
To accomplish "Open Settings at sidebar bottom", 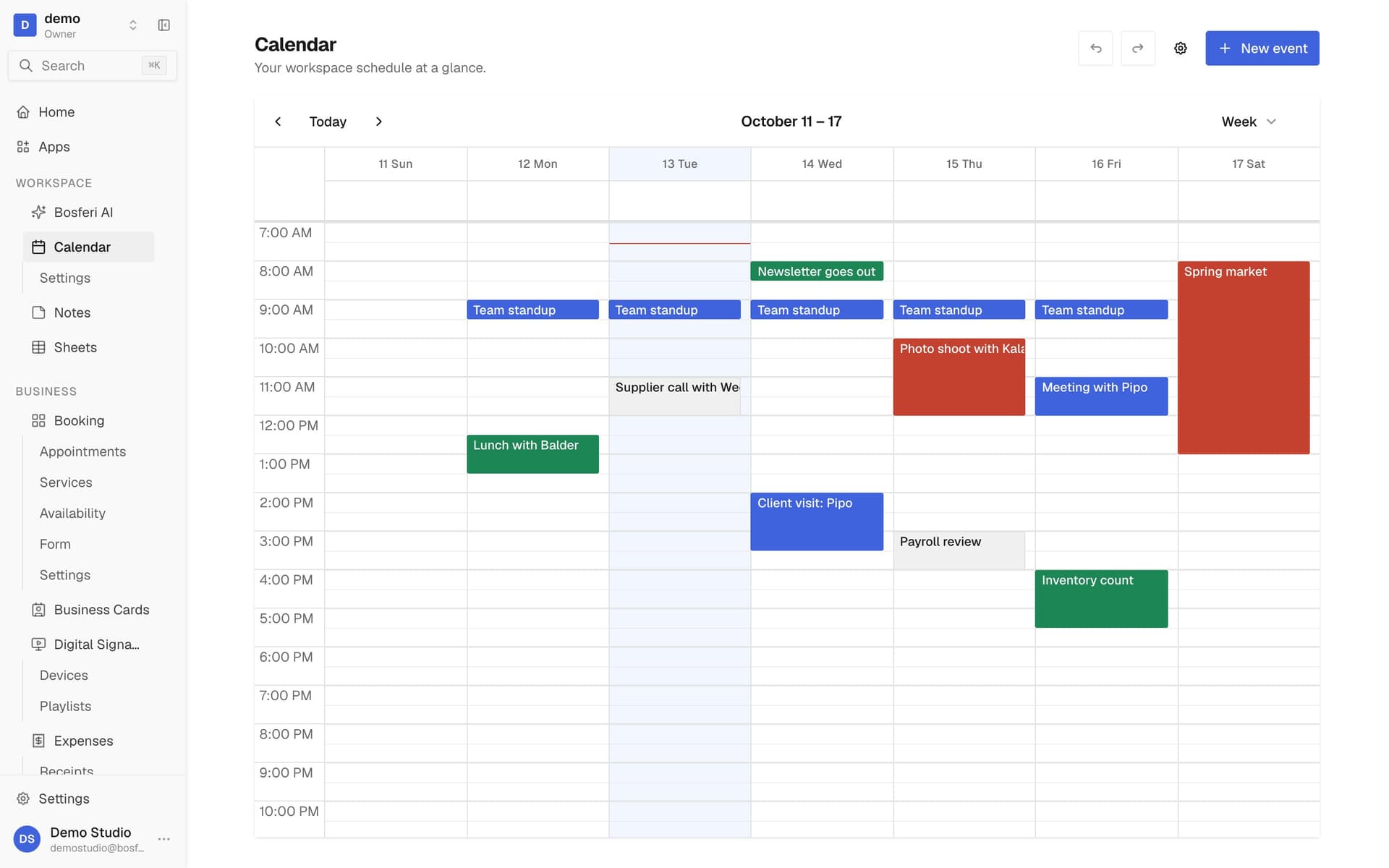I will (x=93, y=799).
